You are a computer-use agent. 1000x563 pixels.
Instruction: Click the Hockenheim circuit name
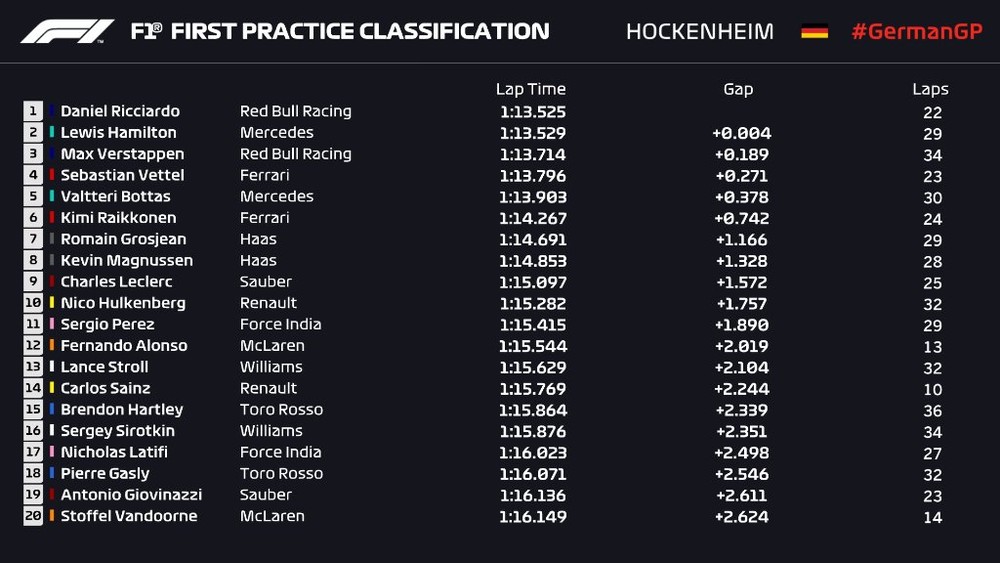[x=699, y=31]
